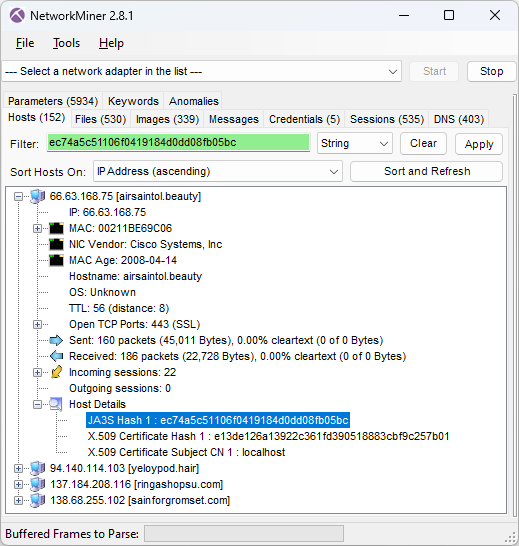Switch to the Anomalies tab
The image size is (519, 546).
[x=194, y=101]
